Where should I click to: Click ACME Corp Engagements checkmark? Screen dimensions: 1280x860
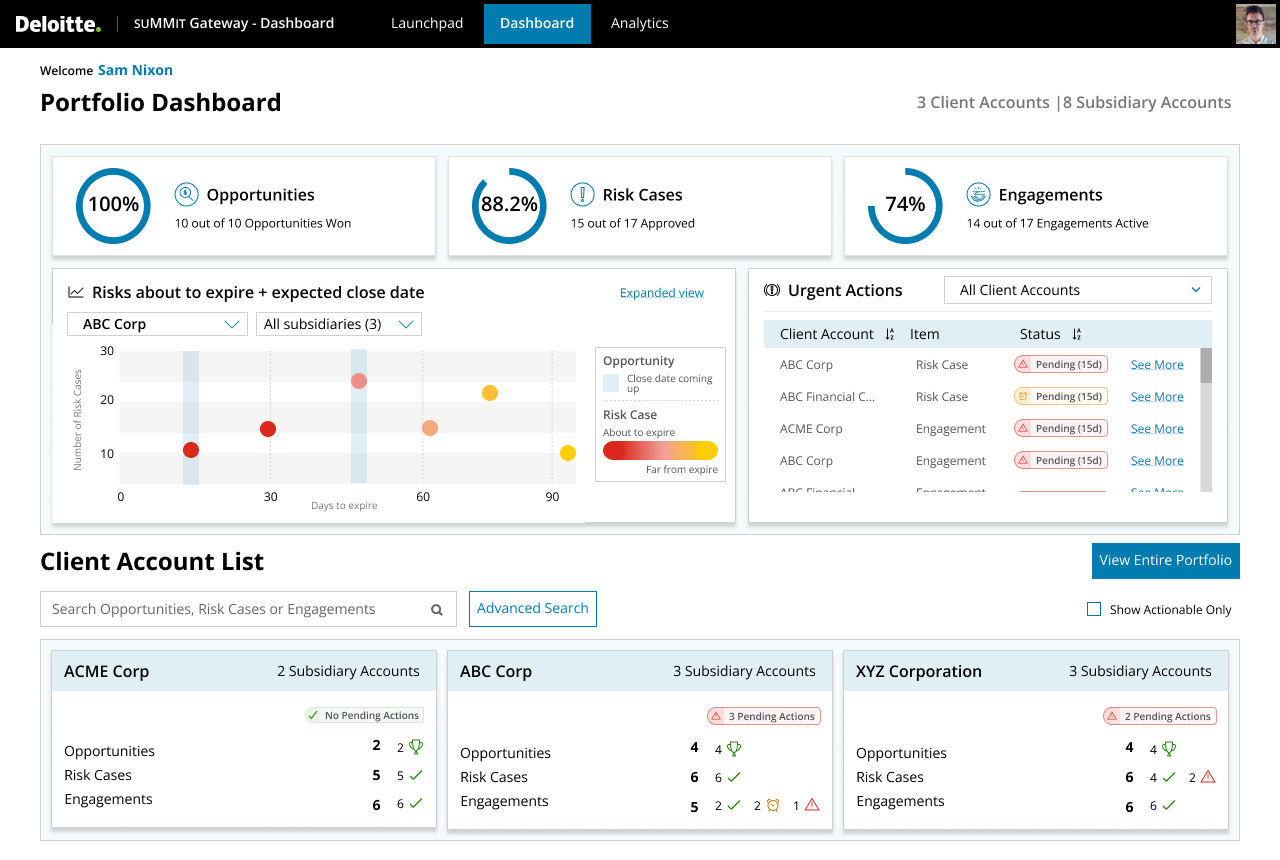[416, 803]
